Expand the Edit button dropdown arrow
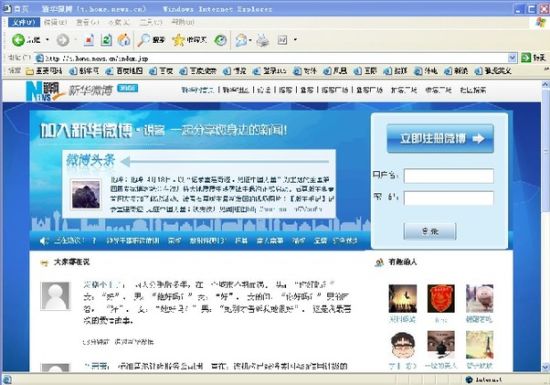The image size is (550, 385). click(295, 40)
